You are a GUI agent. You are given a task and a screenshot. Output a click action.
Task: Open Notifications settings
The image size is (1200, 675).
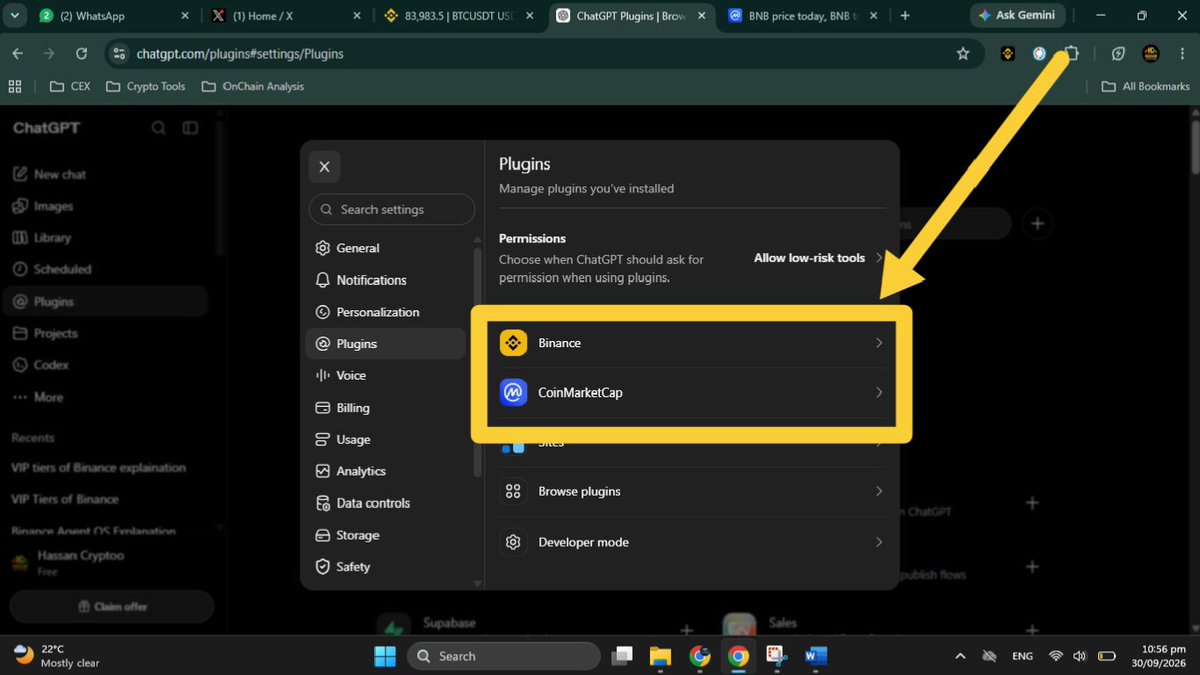pyautogui.click(x=387, y=280)
